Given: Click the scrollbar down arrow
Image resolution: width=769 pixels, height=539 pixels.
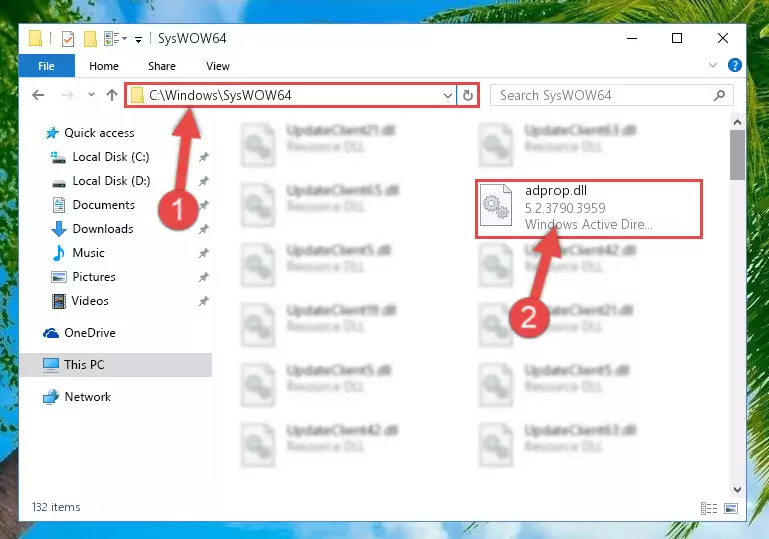Looking at the screenshot, I should 737,489.
